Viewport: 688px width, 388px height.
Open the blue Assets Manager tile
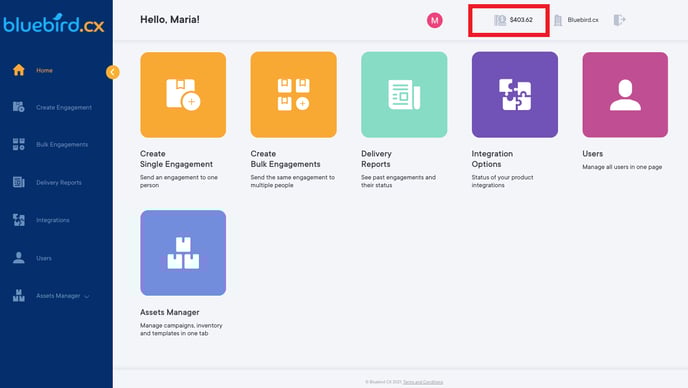pyautogui.click(x=183, y=253)
